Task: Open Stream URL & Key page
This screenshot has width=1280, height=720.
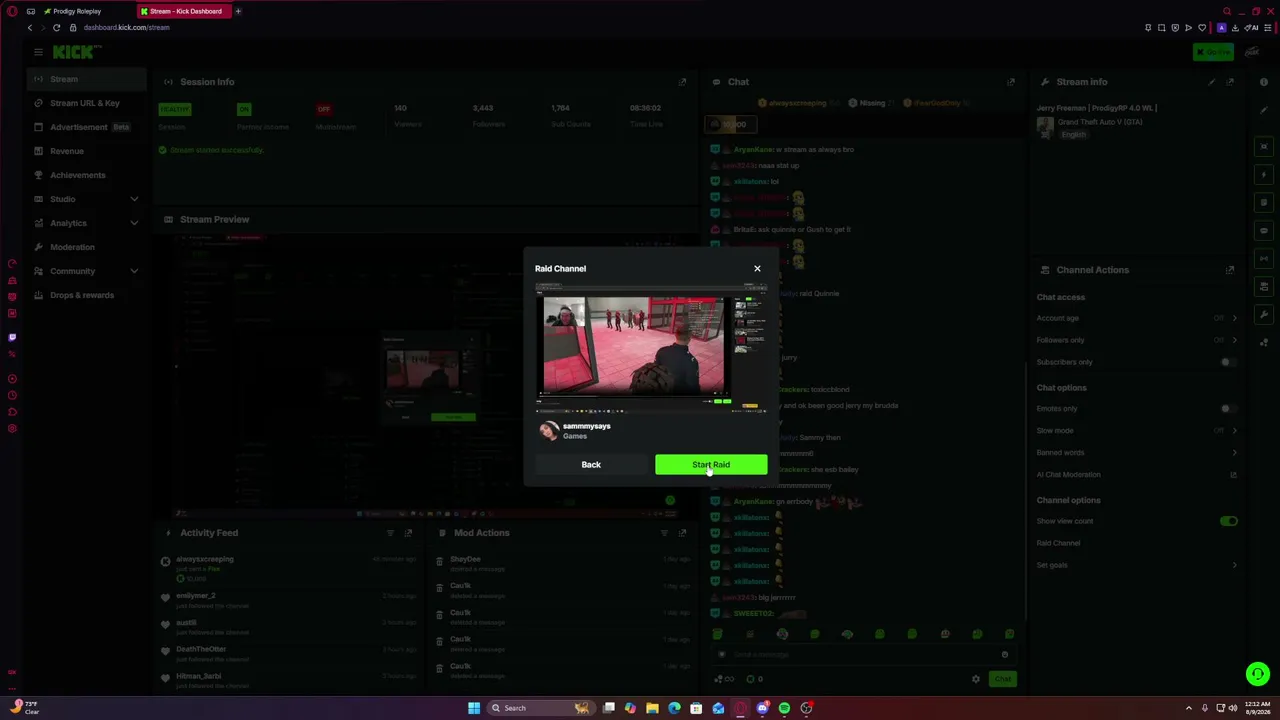Action: (x=88, y=103)
